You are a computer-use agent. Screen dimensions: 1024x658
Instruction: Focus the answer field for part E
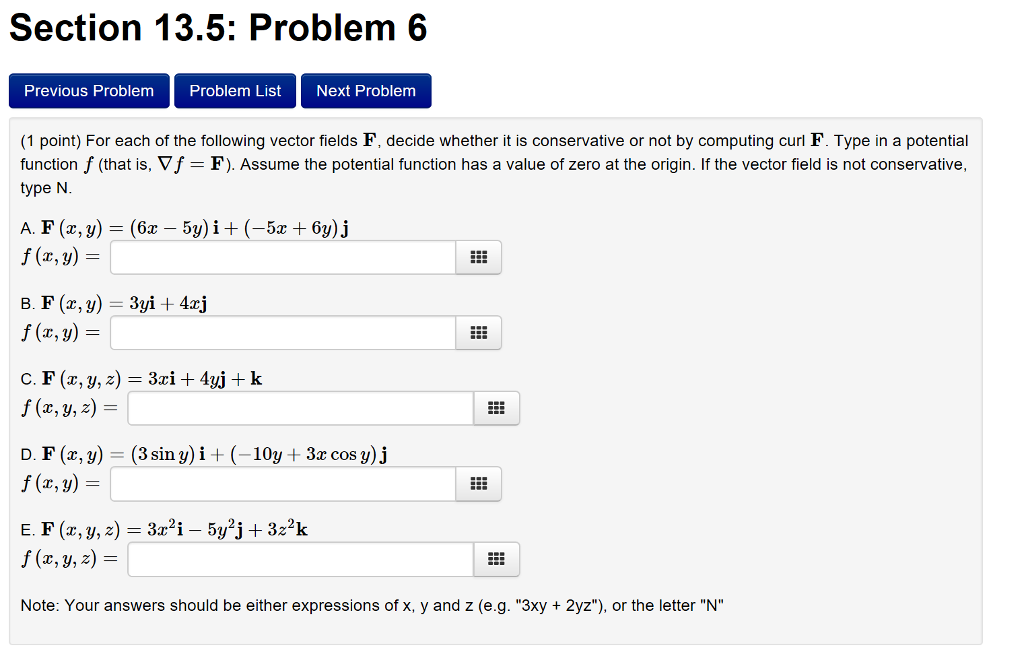[x=300, y=559]
